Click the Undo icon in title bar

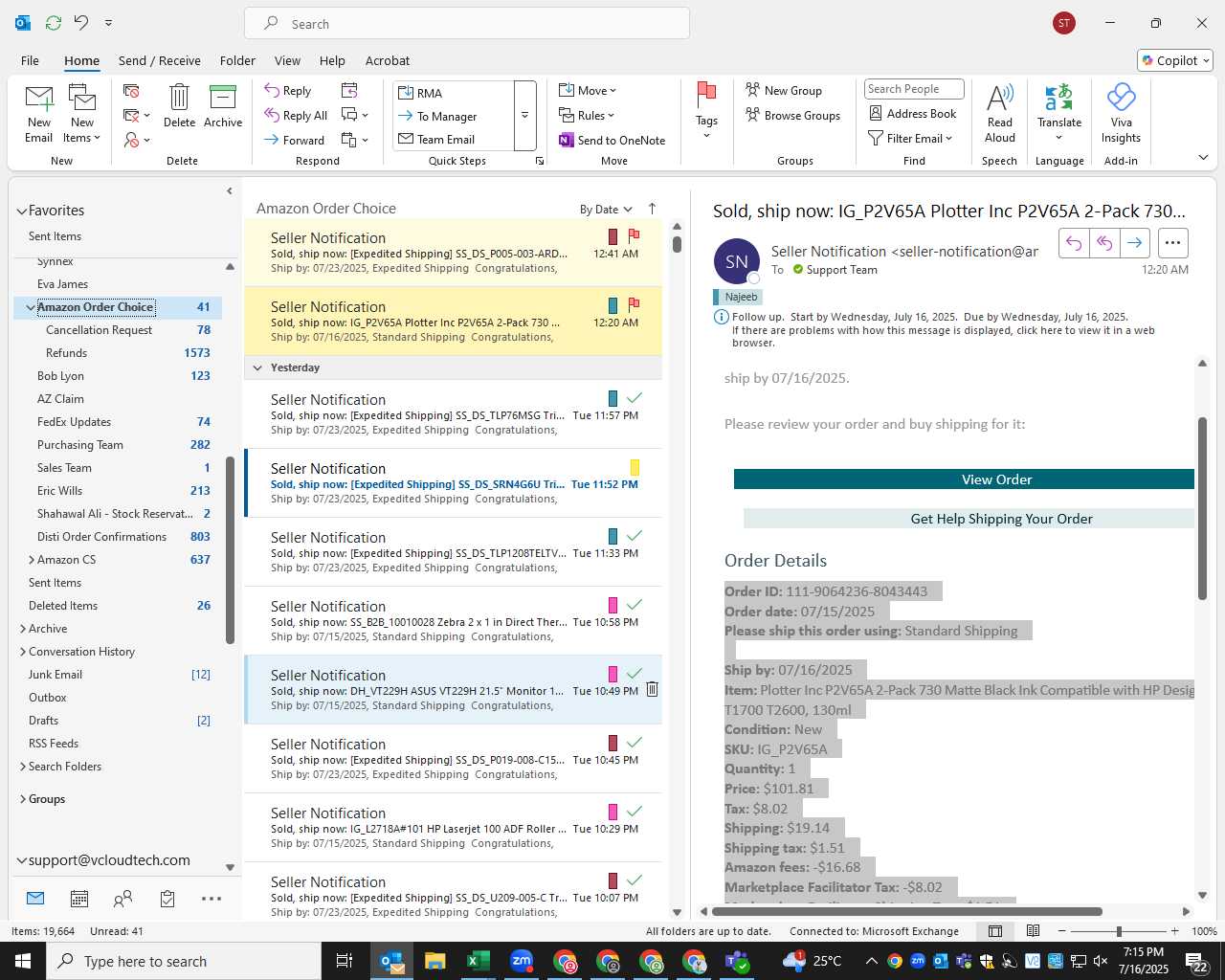click(81, 22)
